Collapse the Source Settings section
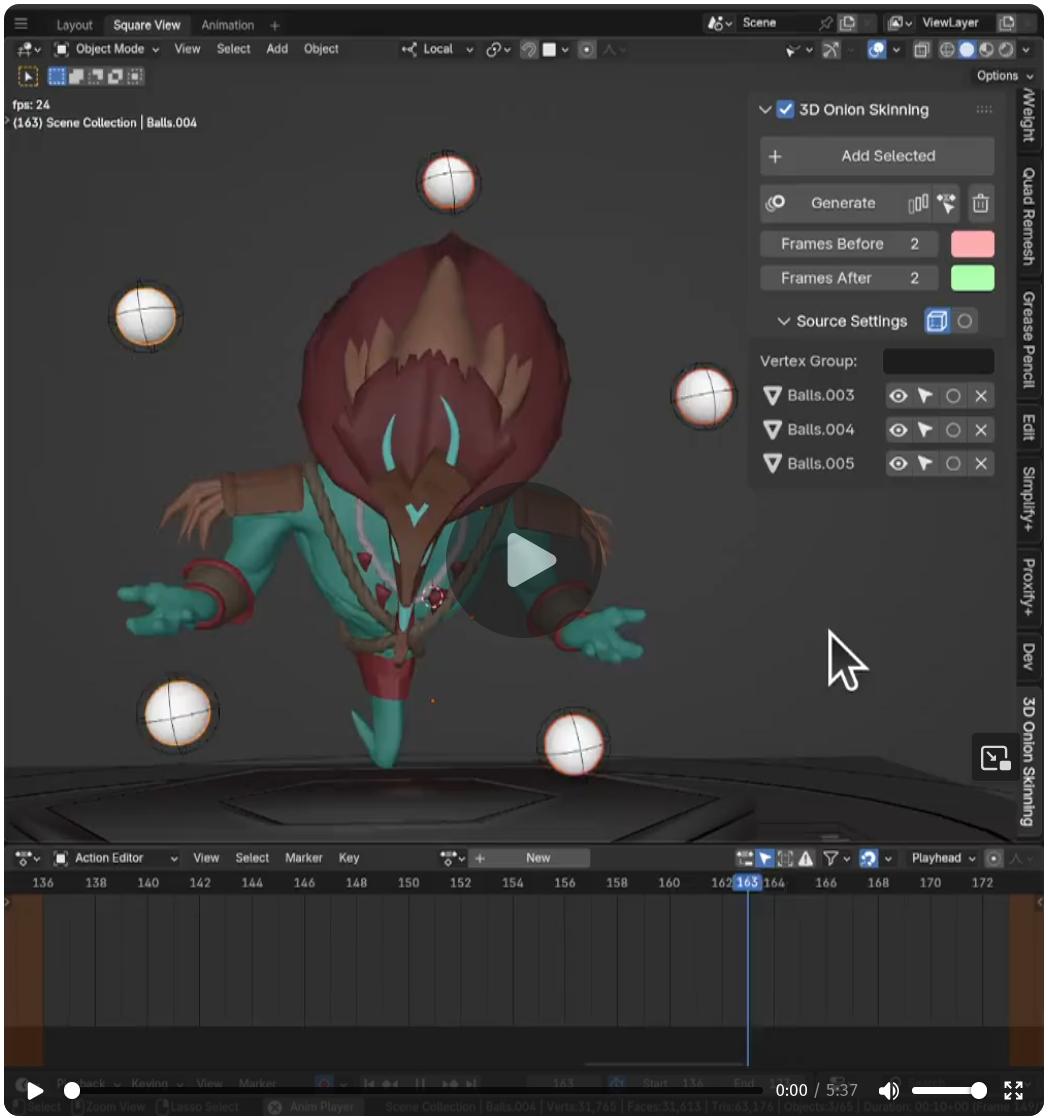1048x1118 pixels. (x=784, y=322)
